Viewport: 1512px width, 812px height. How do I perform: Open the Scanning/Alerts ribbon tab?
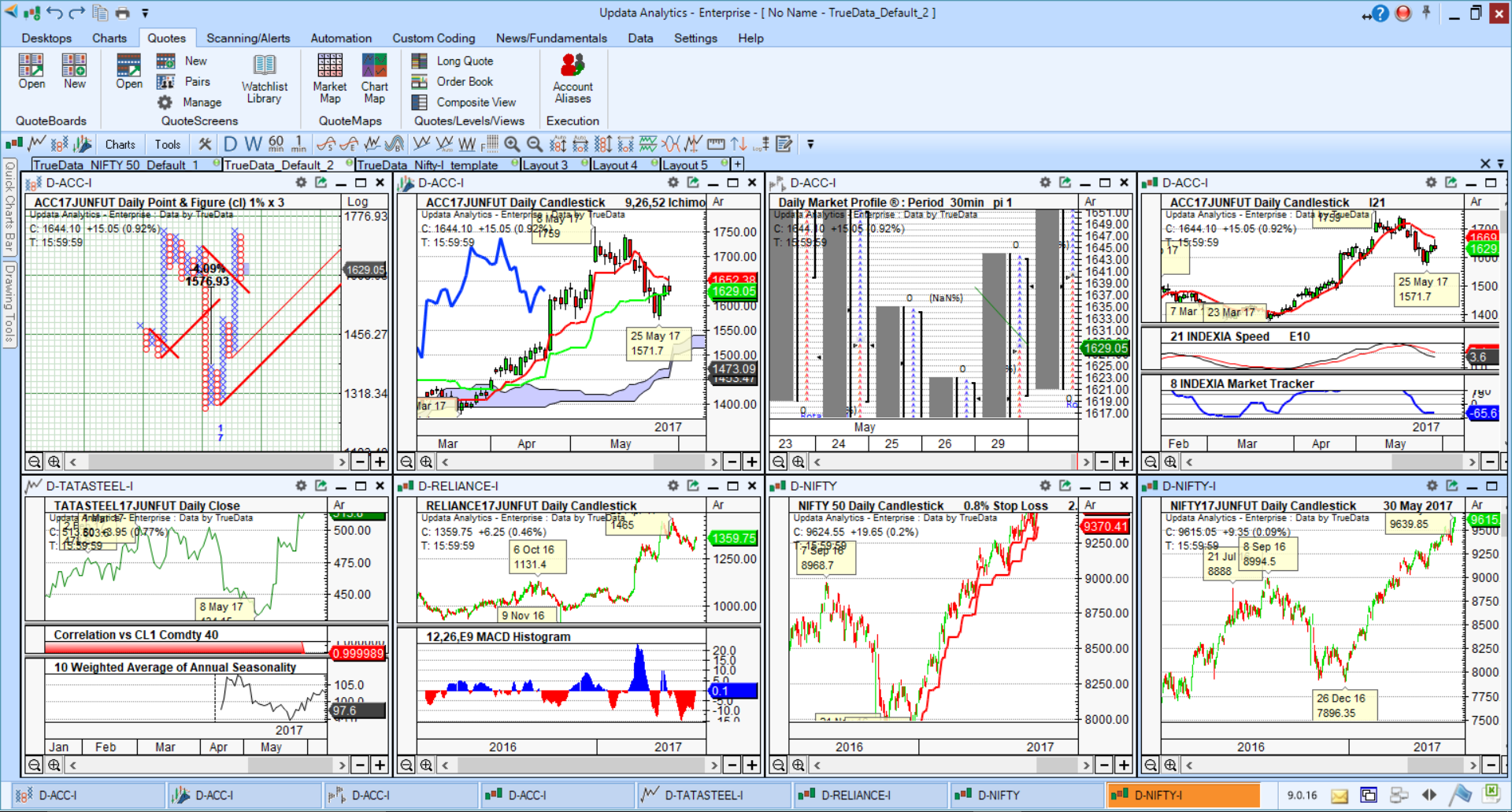click(x=248, y=38)
